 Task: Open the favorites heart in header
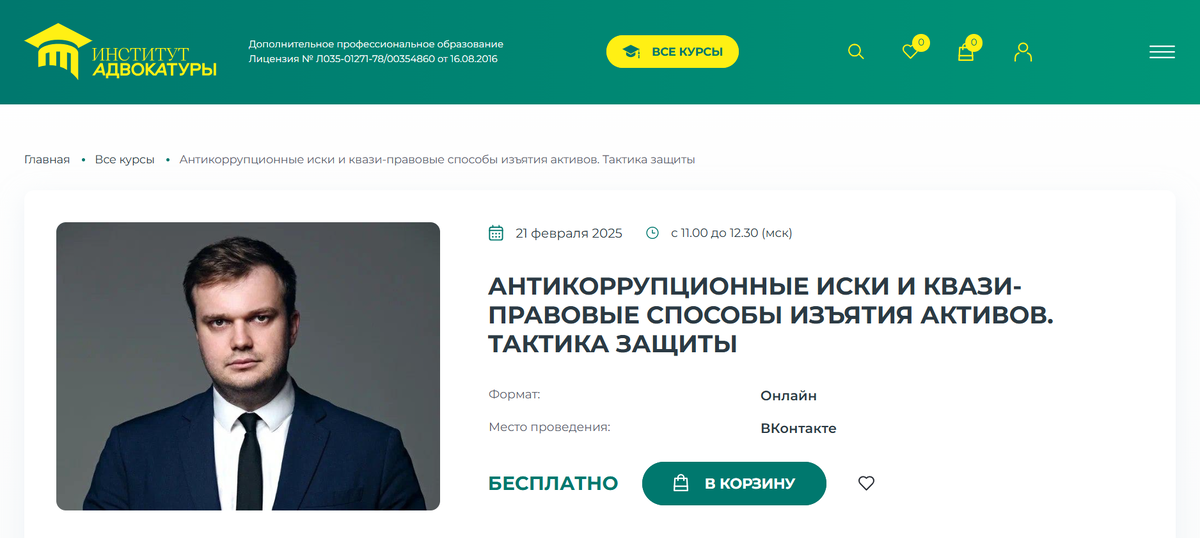(x=910, y=51)
